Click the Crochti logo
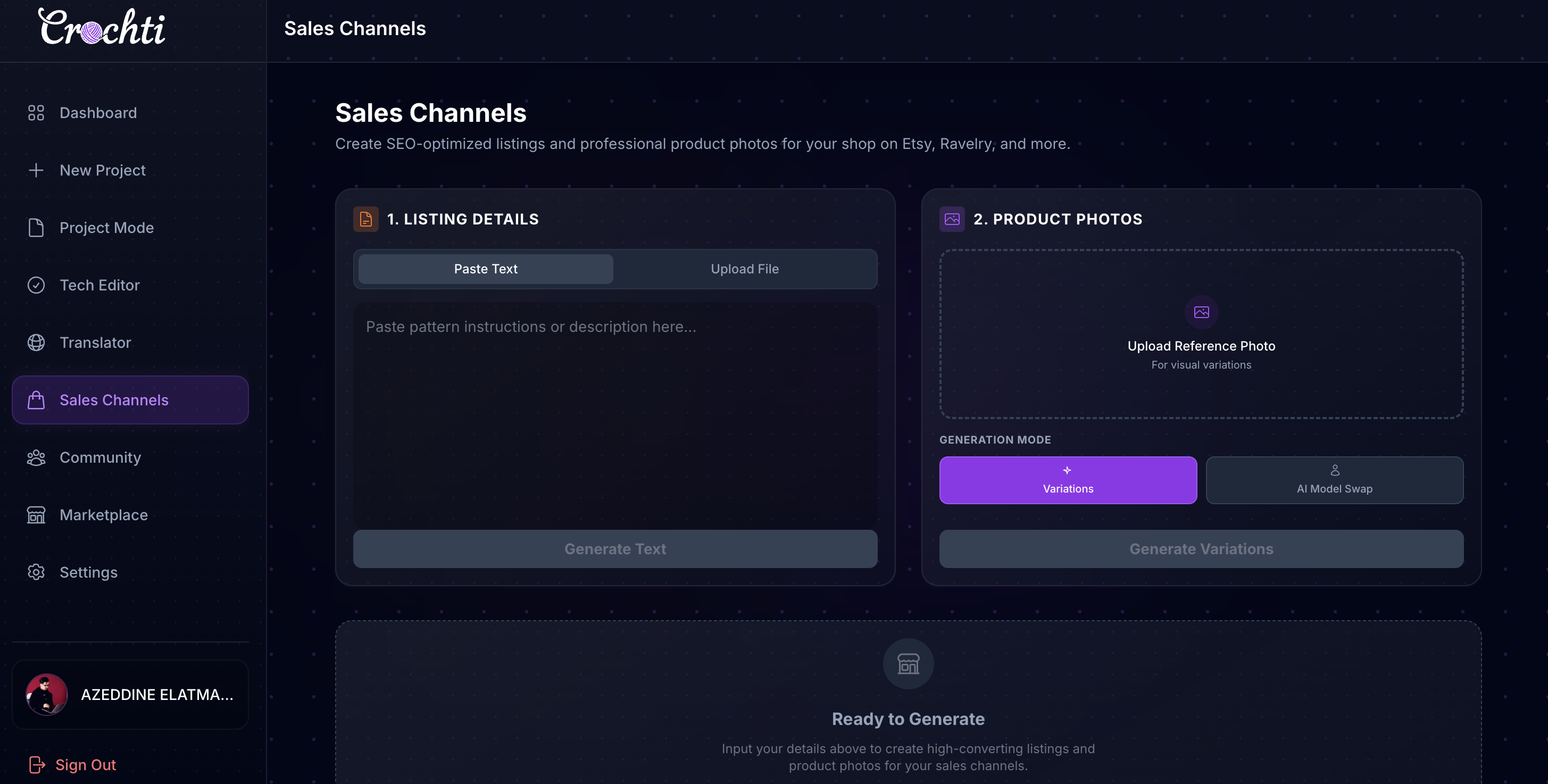This screenshot has height=784, width=1548. coord(102,28)
